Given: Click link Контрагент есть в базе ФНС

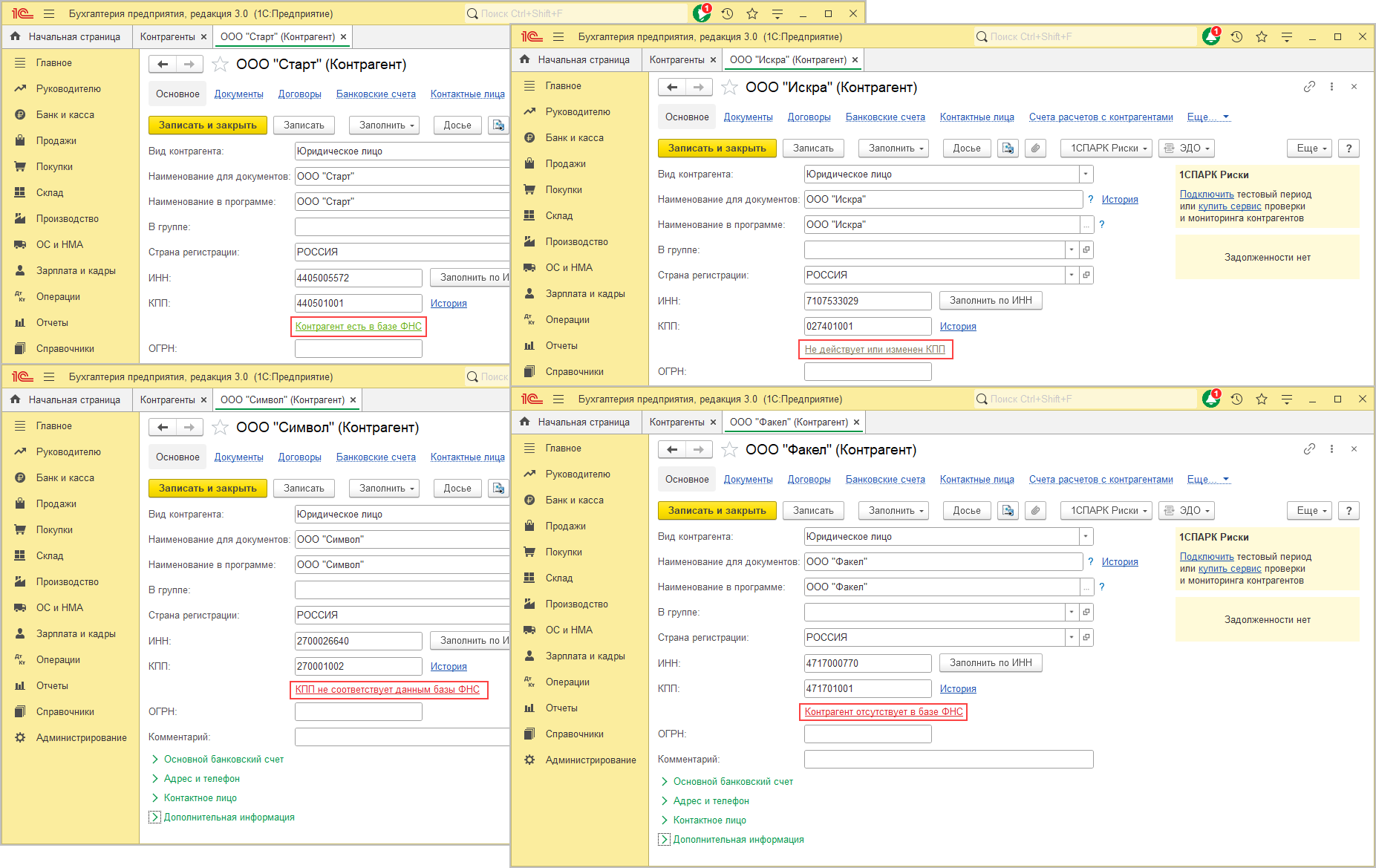Looking at the screenshot, I should coord(359,327).
